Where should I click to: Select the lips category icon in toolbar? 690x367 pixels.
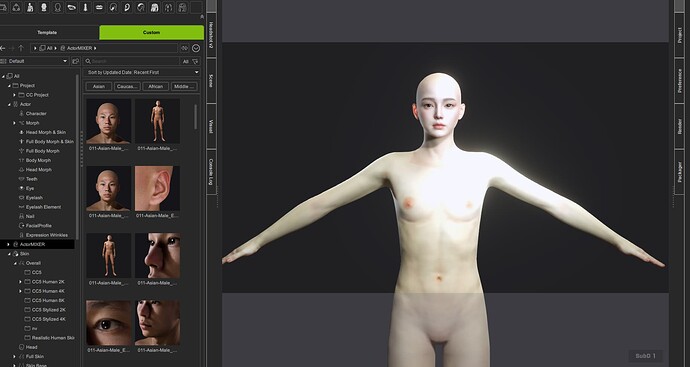(99, 7)
